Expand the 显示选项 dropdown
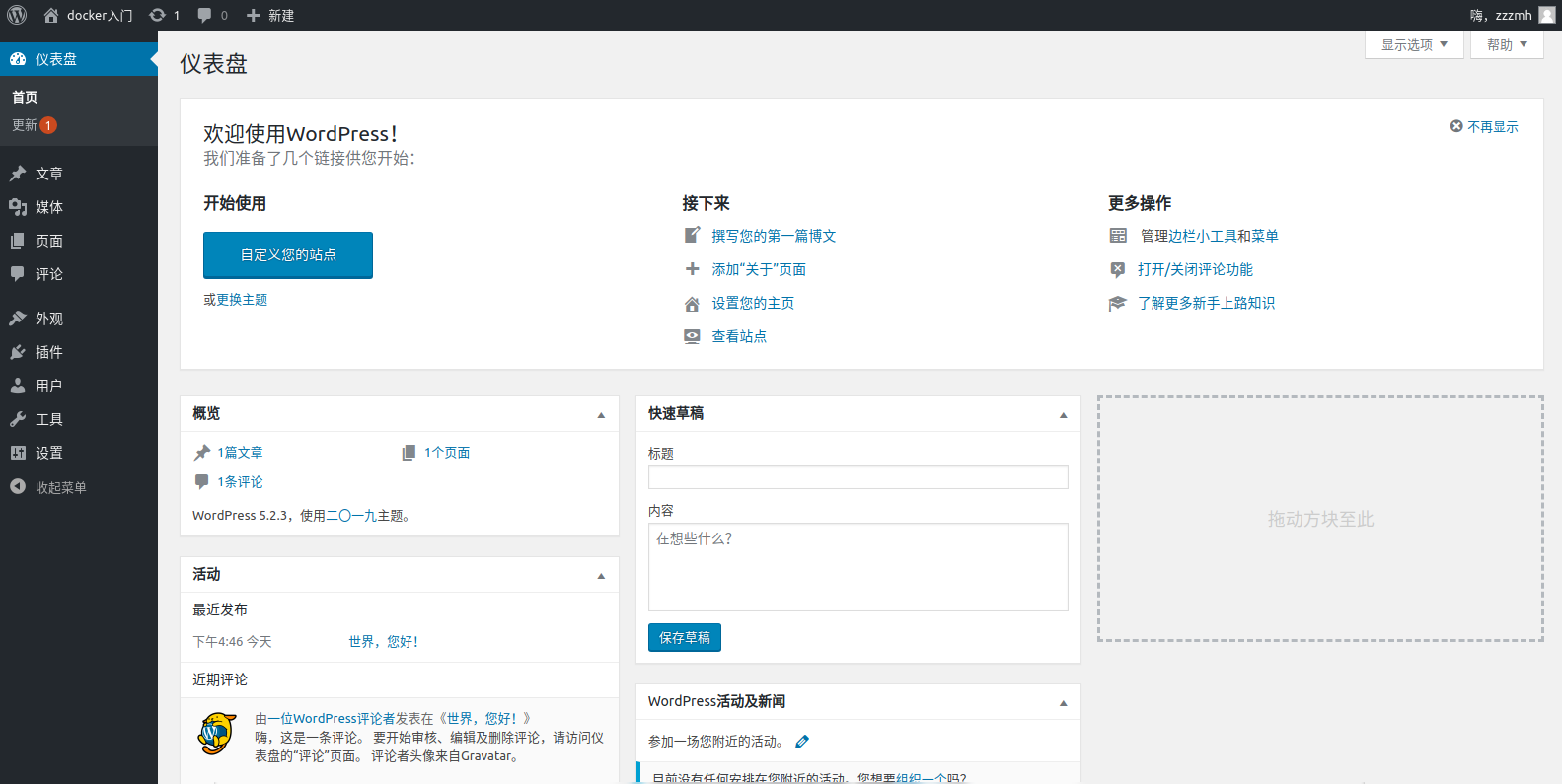The height and width of the screenshot is (784, 1562). coord(1414,45)
